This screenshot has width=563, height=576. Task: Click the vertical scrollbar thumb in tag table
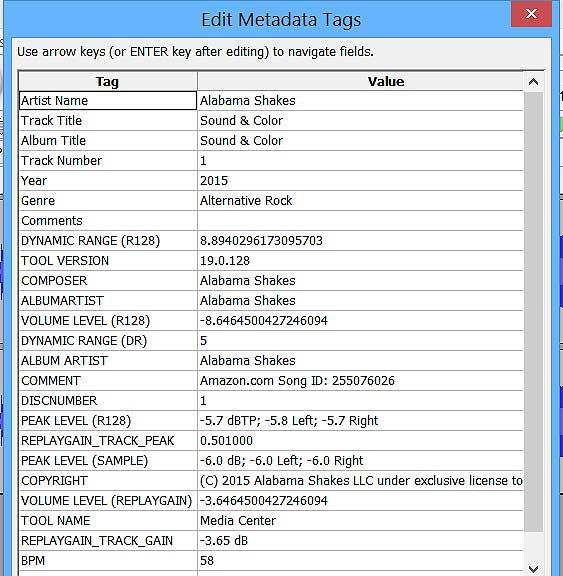pyautogui.click(x=533, y=312)
